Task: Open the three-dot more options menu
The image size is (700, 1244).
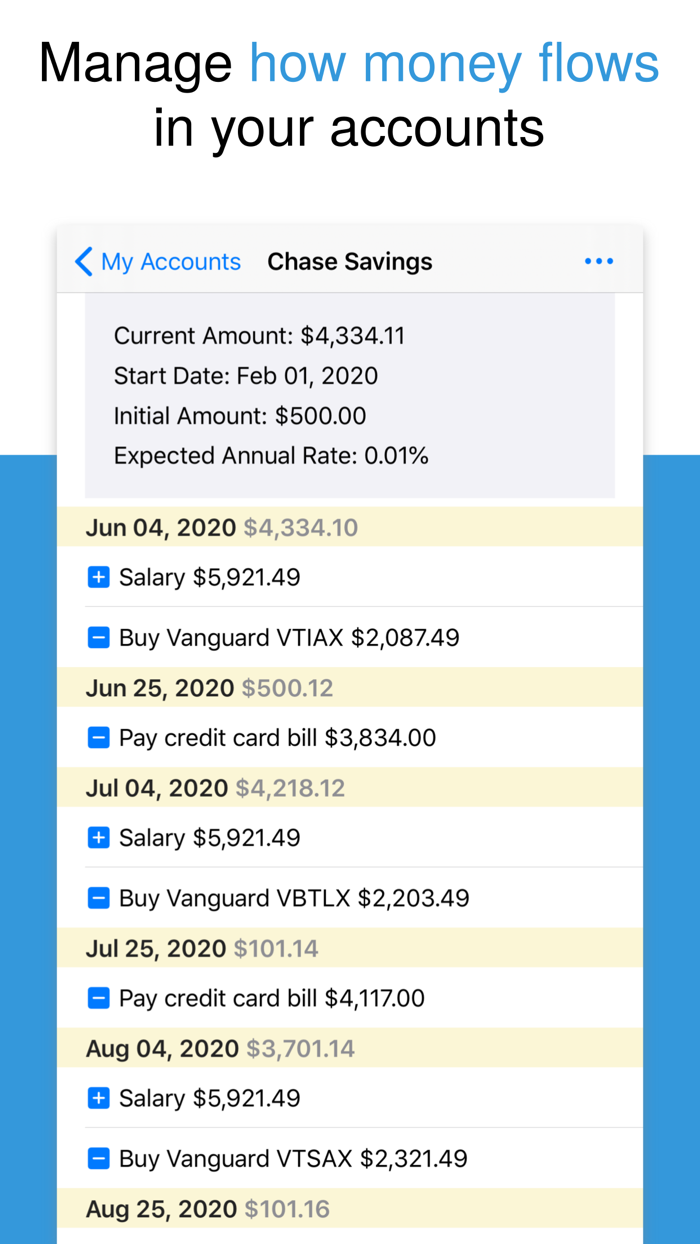Action: tap(598, 262)
